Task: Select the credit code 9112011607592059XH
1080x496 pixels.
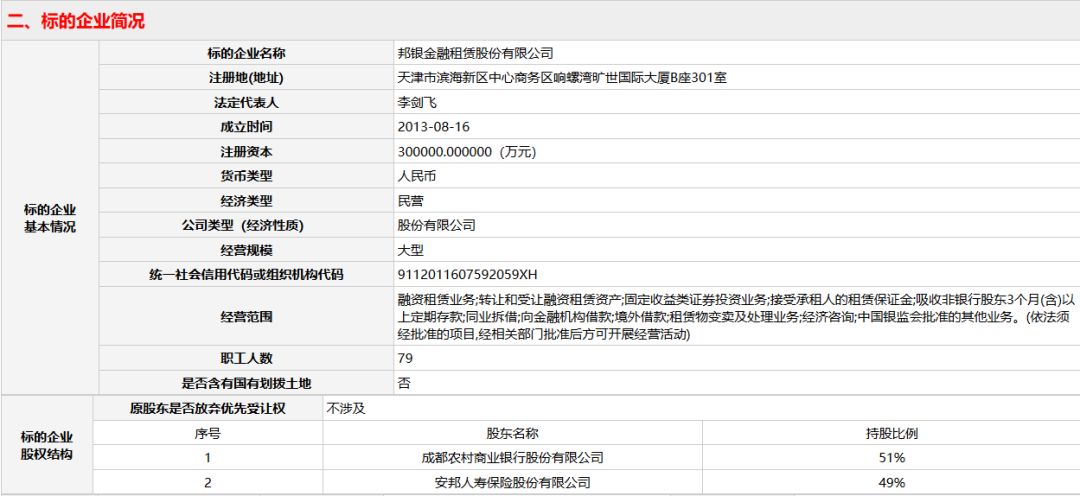Action: pyautogui.click(x=467, y=275)
